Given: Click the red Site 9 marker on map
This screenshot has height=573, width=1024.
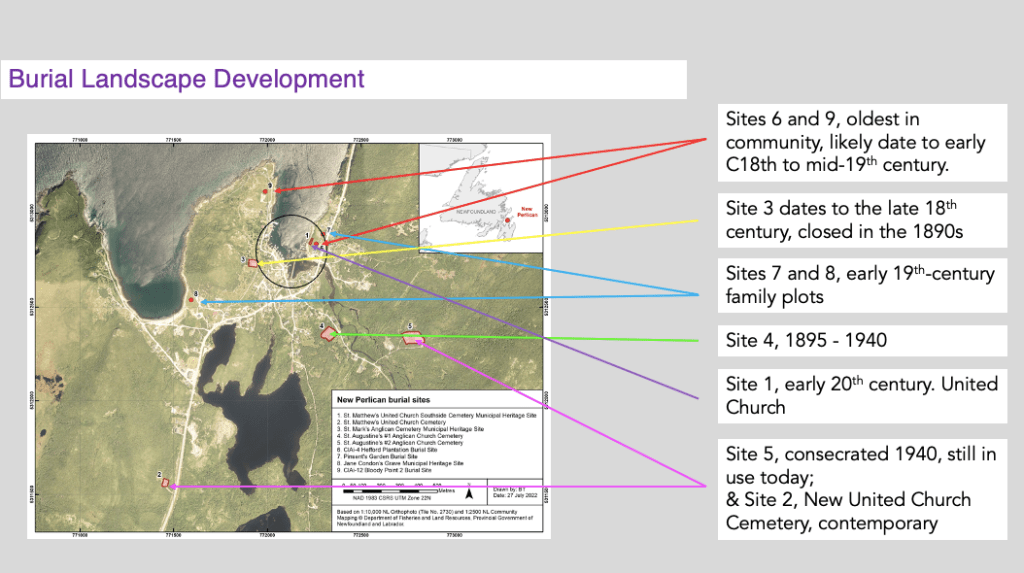Looking at the screenshot, I should point(265,190).
